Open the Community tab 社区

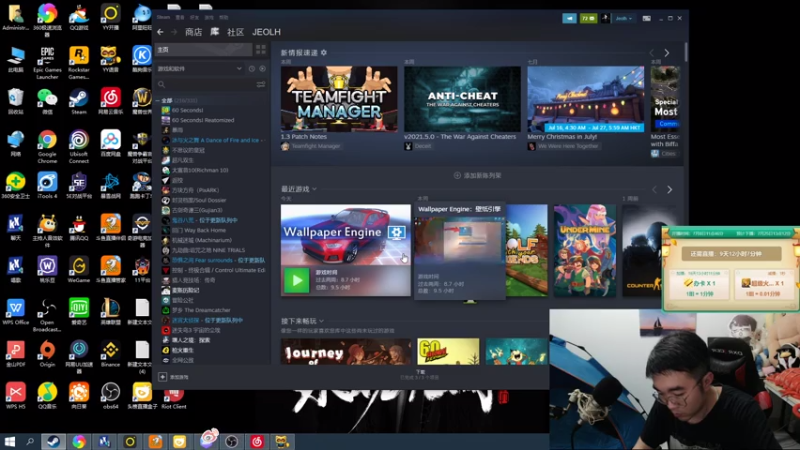pos(235,32)
